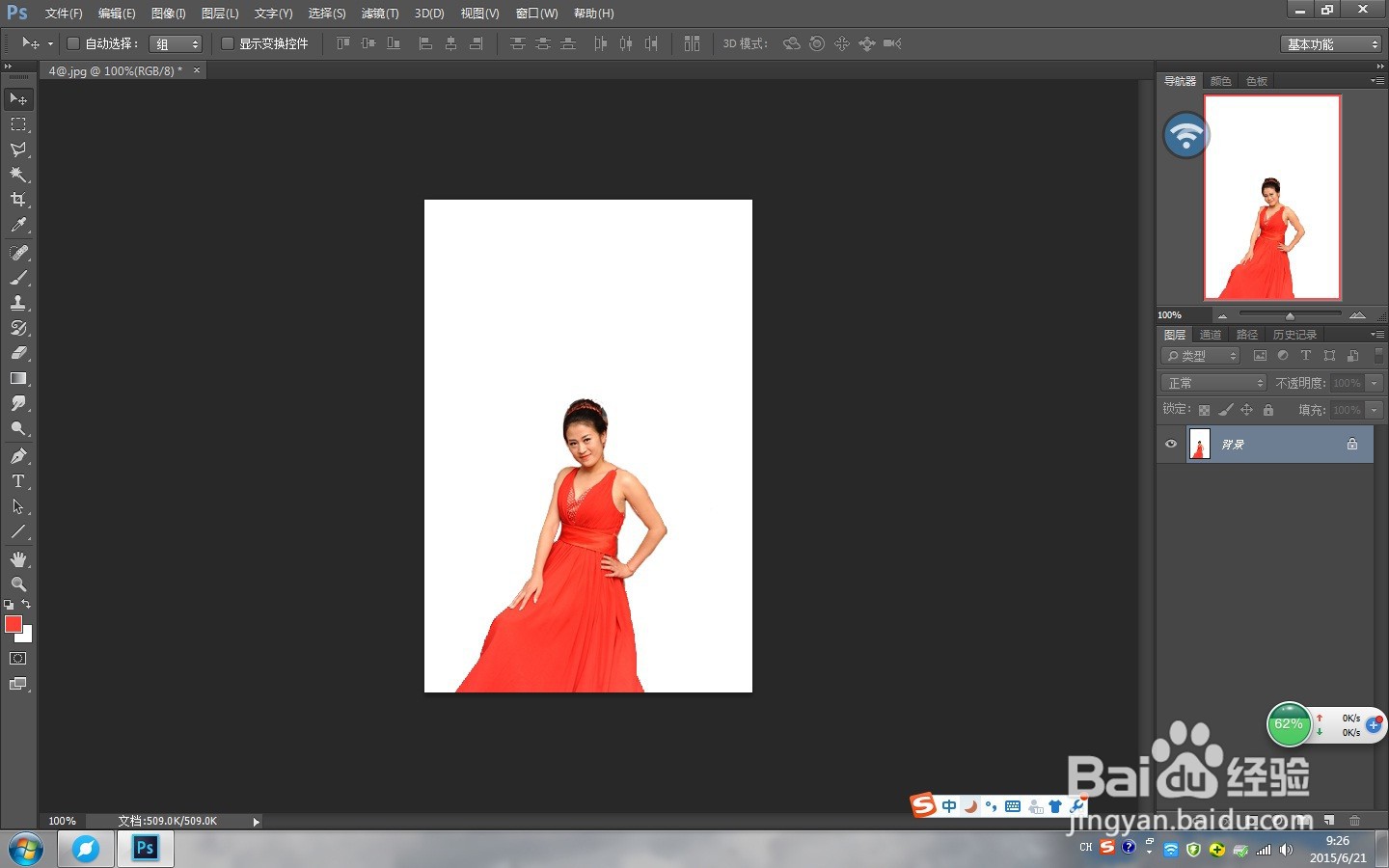Open the 滤镜(T) menu
This screenshot has height=868, width=1389.
coord(379,14)
